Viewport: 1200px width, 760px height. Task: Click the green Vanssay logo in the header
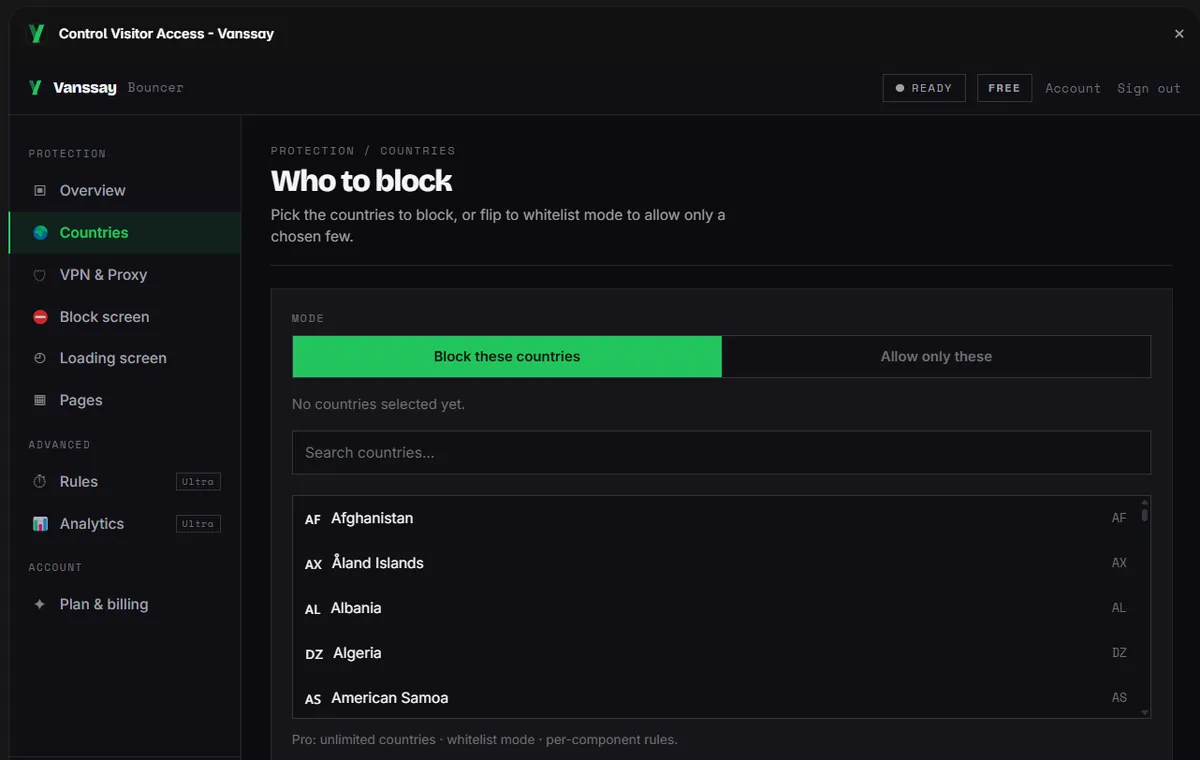tap(35, 88)
